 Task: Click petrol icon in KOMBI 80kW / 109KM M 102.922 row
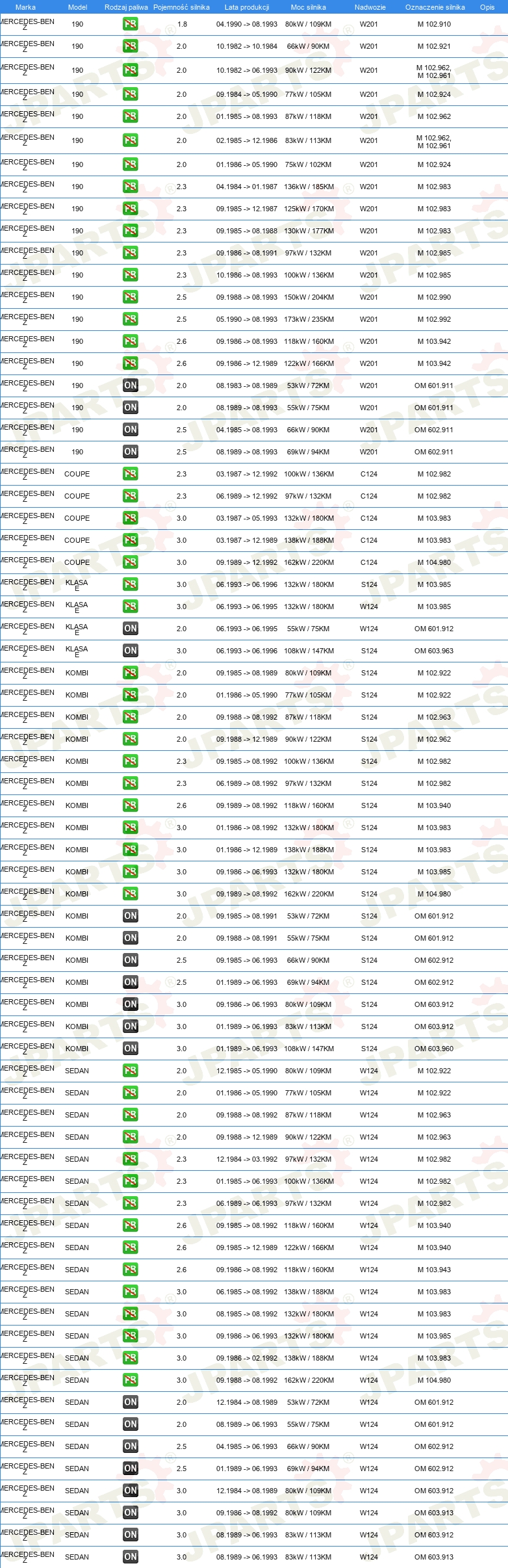pyautogui.click(x=131, y=673)
